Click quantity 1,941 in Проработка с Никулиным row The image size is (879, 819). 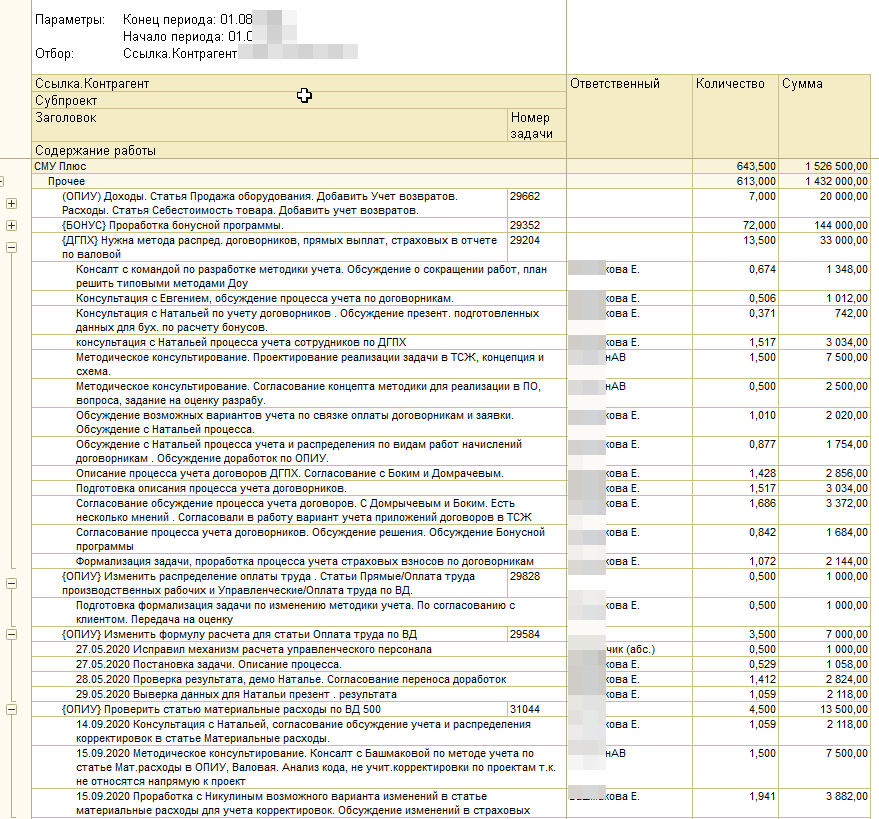[x=762, y=797]
